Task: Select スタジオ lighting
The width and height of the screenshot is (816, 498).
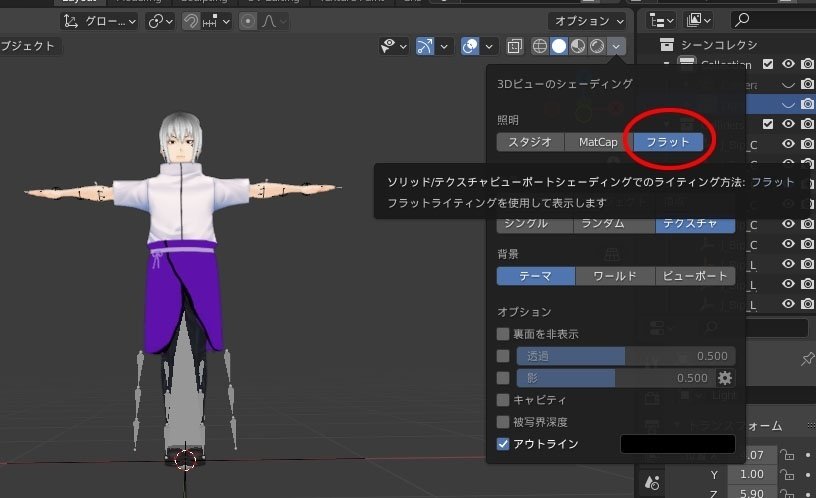Action: click(x=530, y=142)
